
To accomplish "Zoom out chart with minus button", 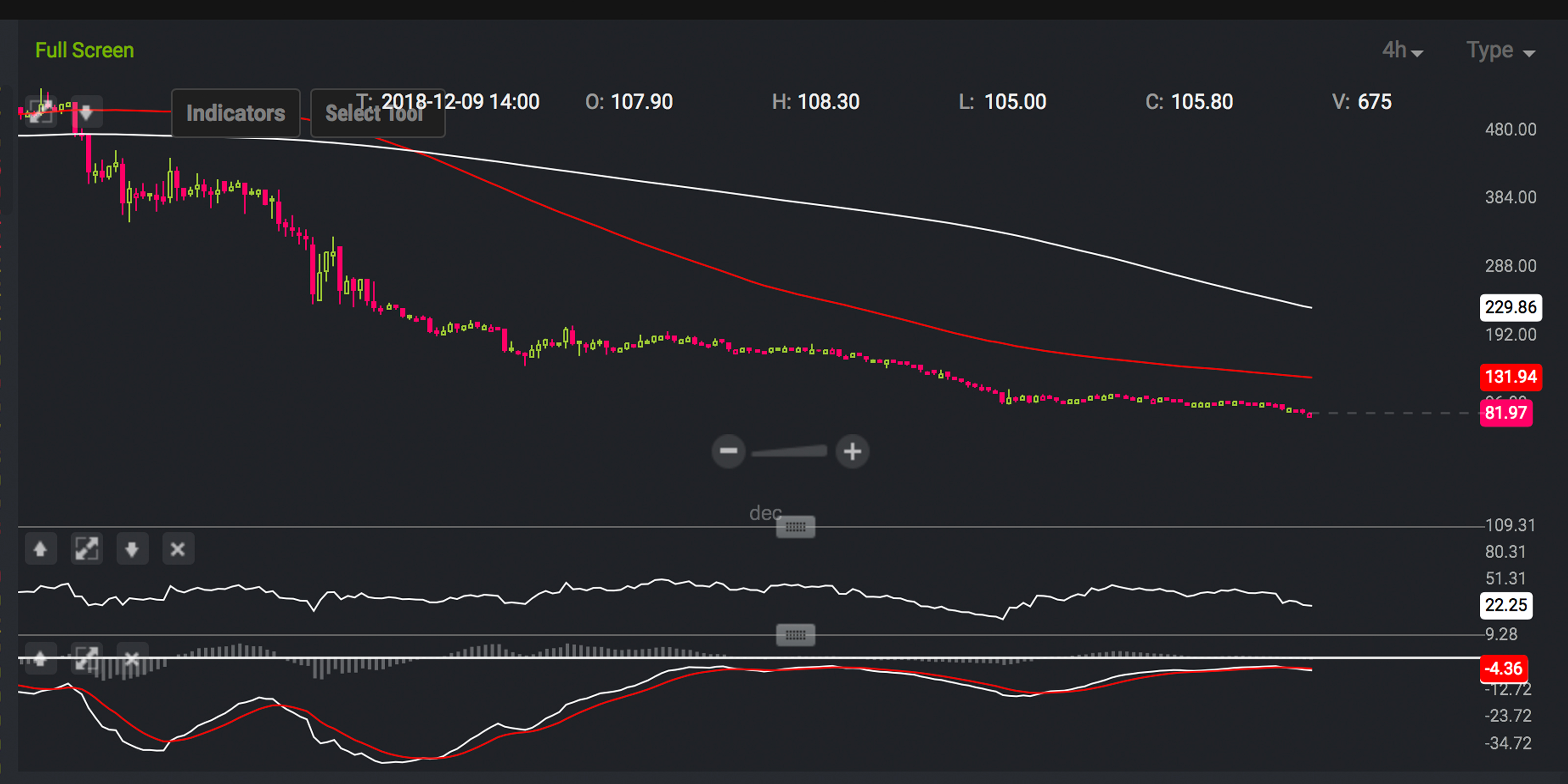I will [728, 451].
